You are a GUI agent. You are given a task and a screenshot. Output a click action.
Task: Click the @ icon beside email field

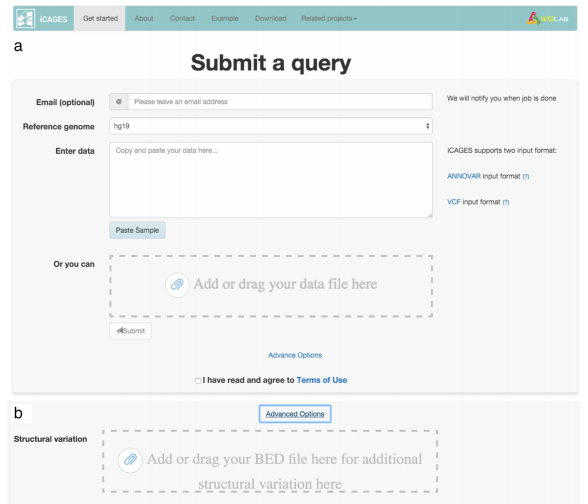[x=119, y=102]
